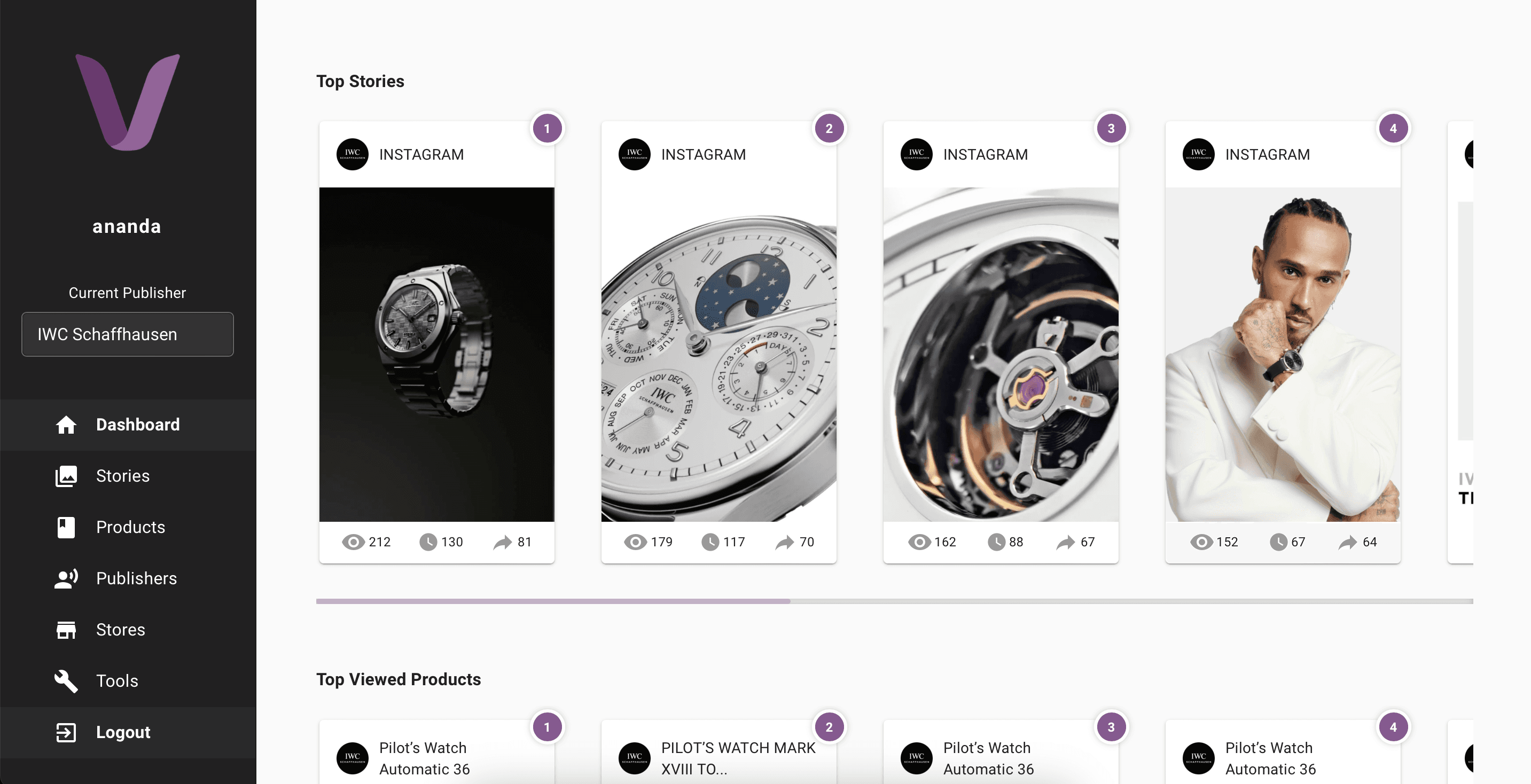Select the Logout link
Image resolution: width=1531 pixels, height=784 pixels.
(123, 732)
